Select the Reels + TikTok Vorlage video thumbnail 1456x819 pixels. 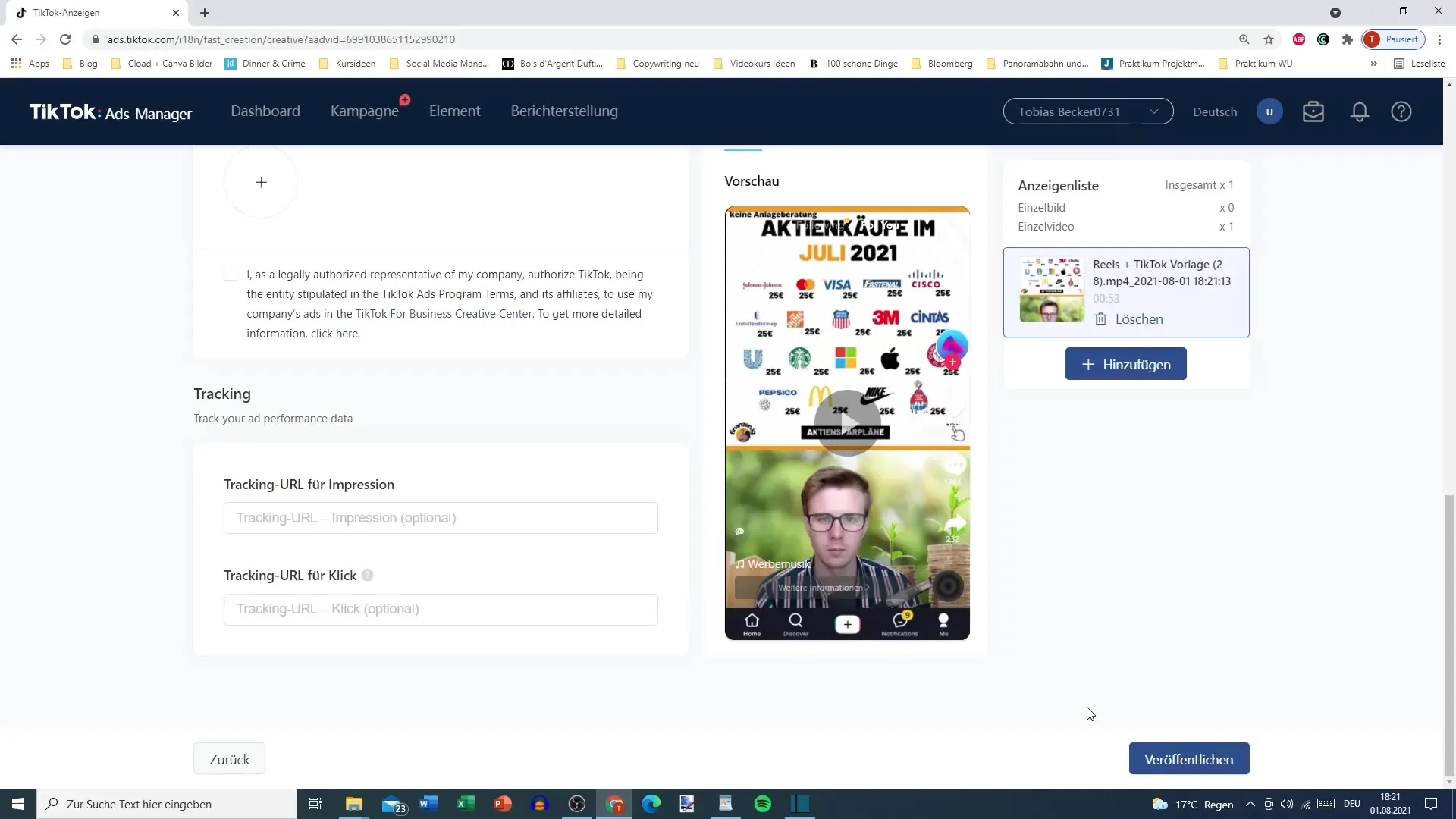point(1052,289)
